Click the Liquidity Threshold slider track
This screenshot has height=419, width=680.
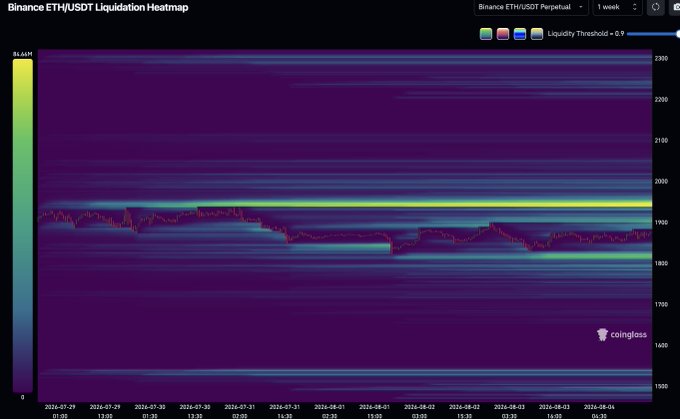[x=652, y=34]
